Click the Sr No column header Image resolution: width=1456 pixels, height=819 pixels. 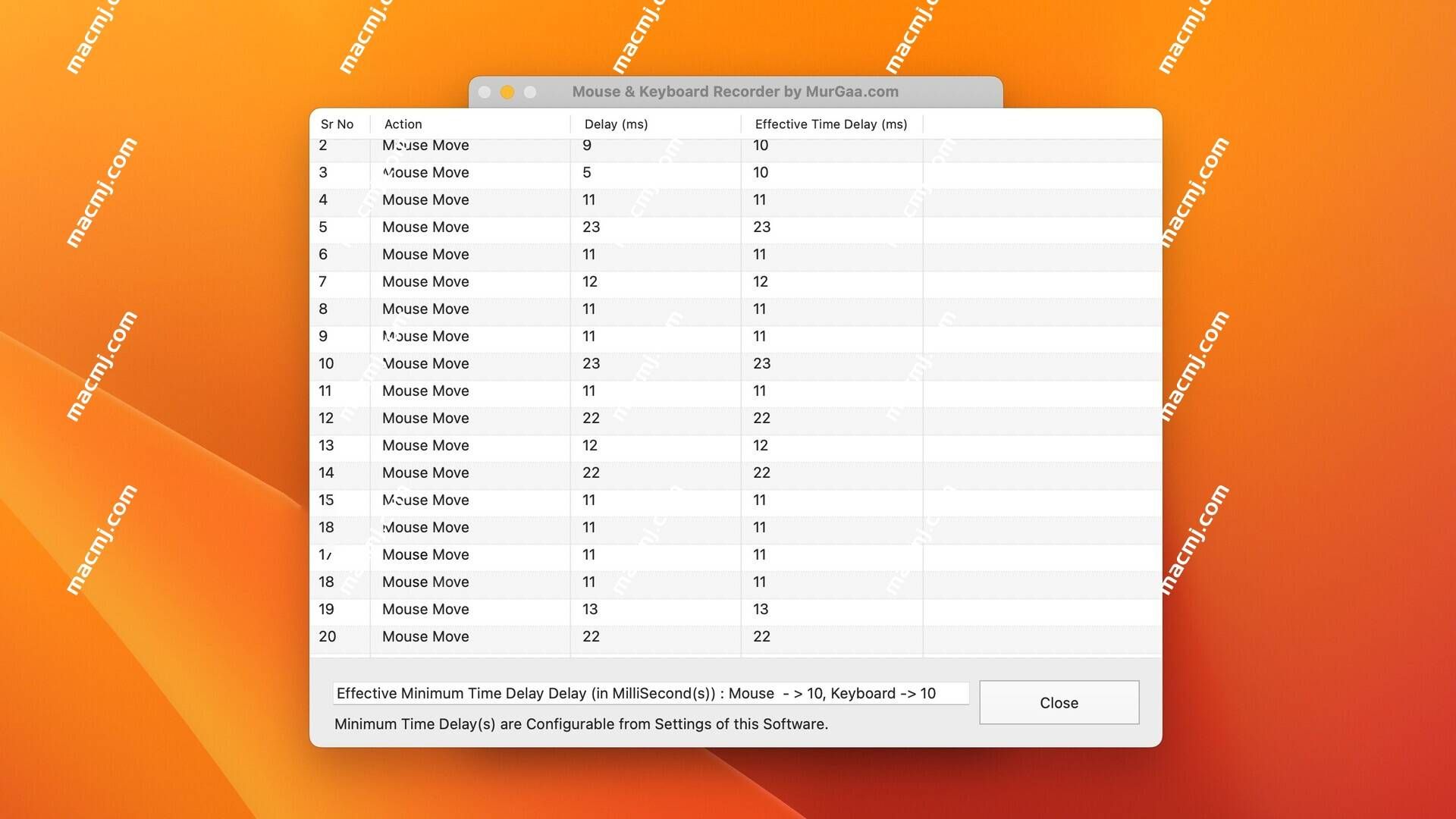point(337,123)
